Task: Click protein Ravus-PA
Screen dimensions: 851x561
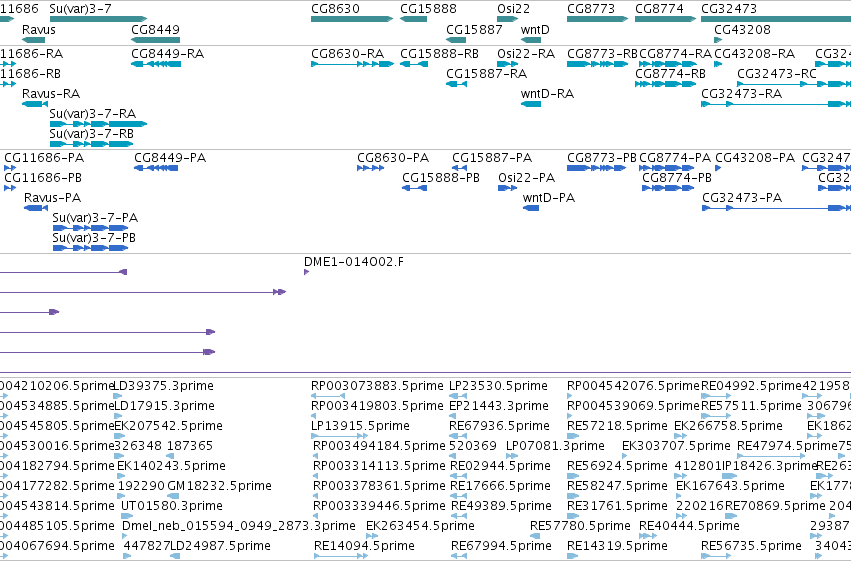Action: (x=53, y=198)
